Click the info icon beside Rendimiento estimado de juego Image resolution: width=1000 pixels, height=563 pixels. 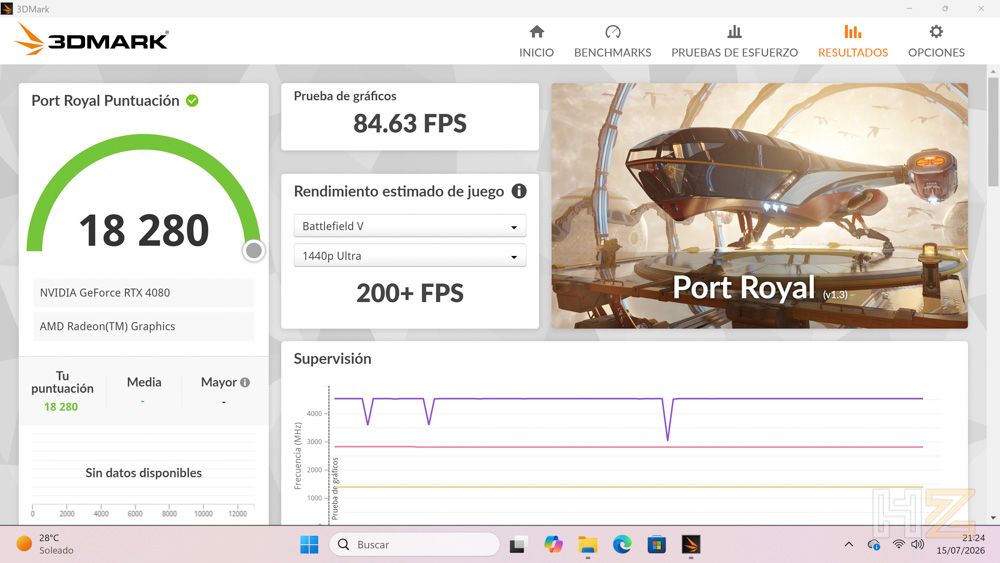tap(519, 191)
